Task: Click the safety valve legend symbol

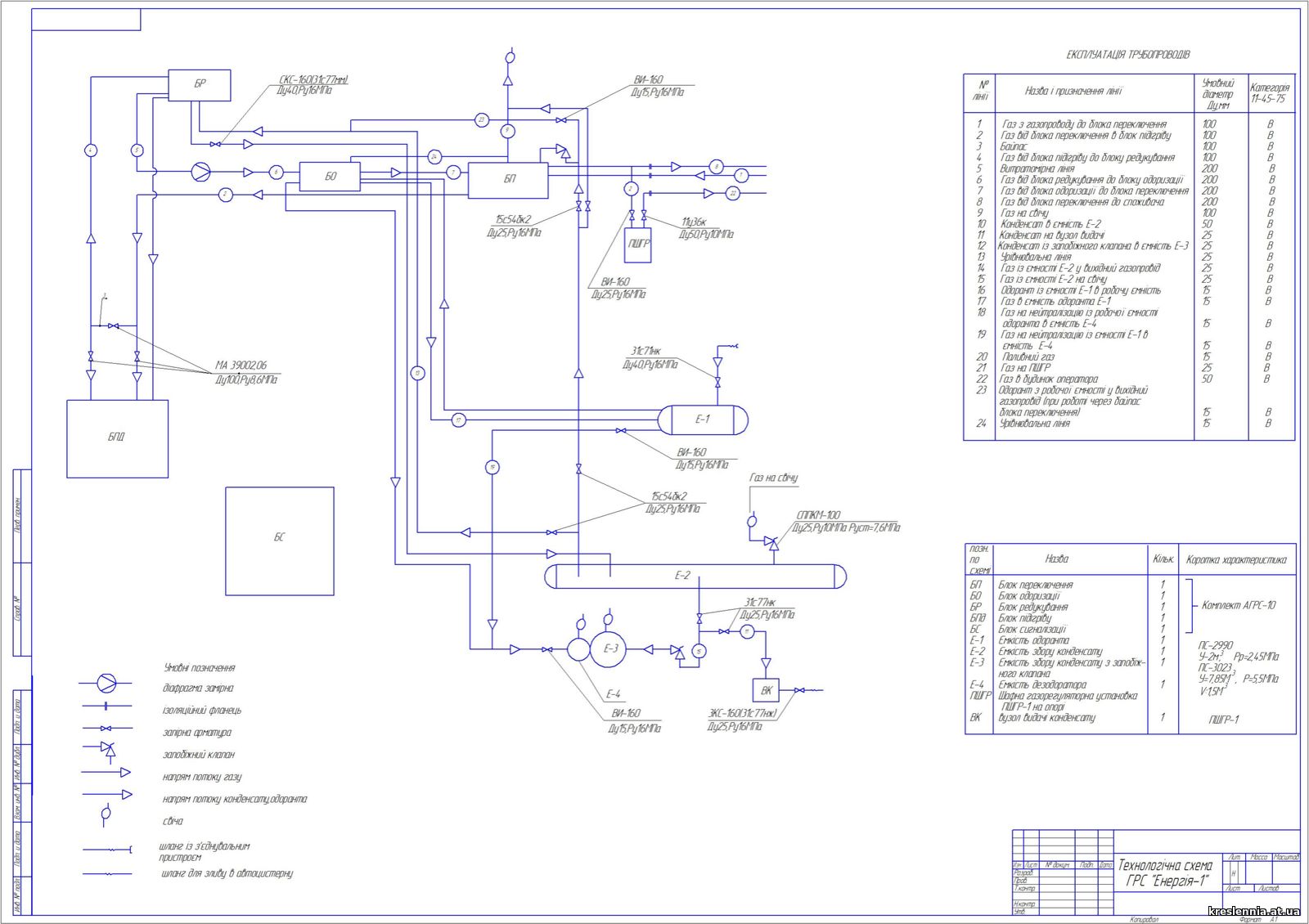Action: click(108, 749)
